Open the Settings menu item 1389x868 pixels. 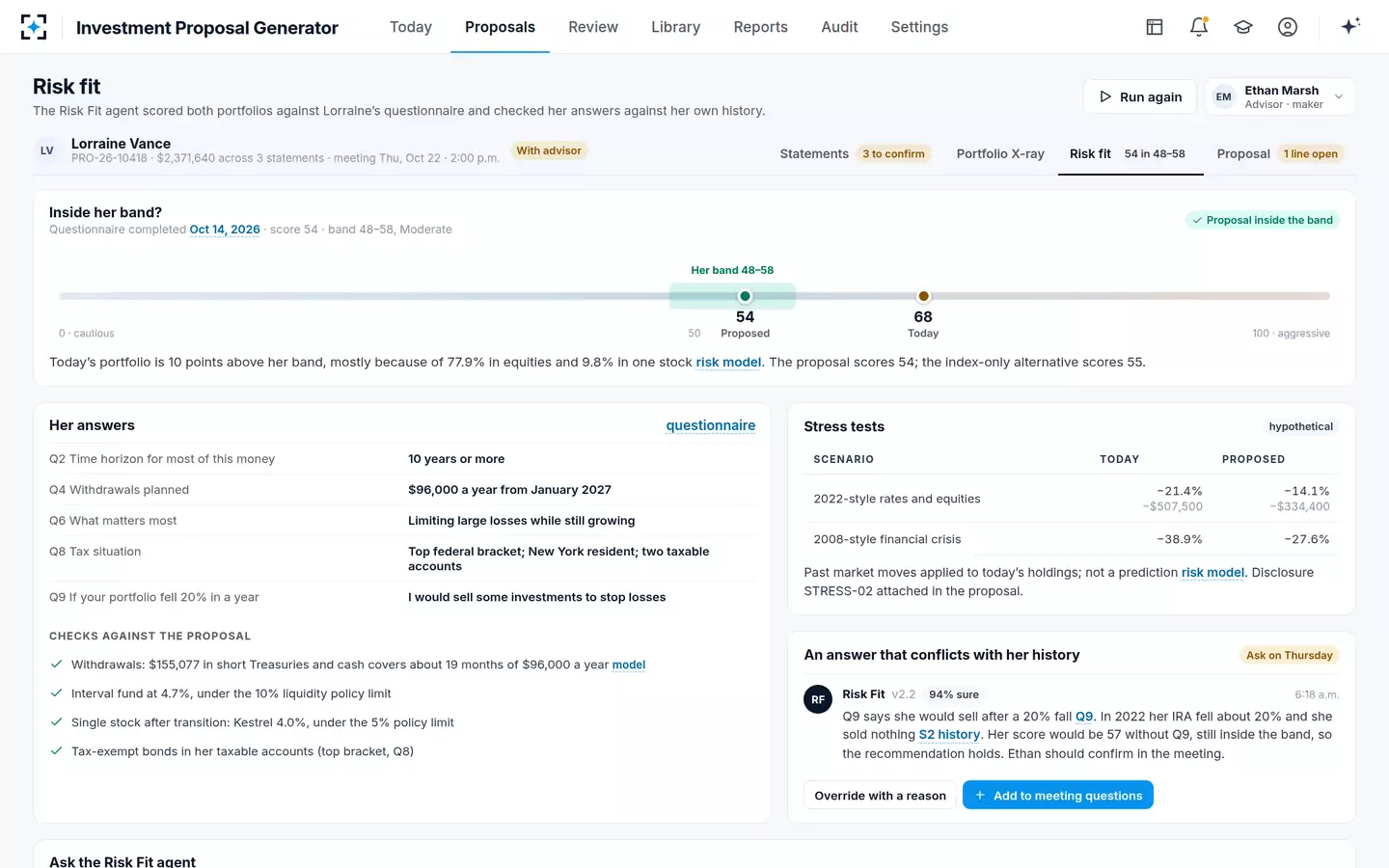pyautogui.click(x=919, y=27)
